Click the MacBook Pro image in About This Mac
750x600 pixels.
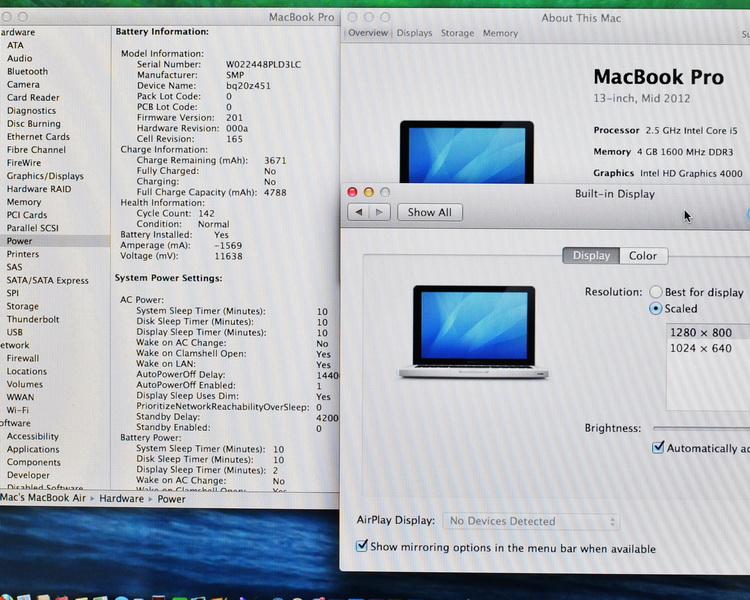click(466, 152)
